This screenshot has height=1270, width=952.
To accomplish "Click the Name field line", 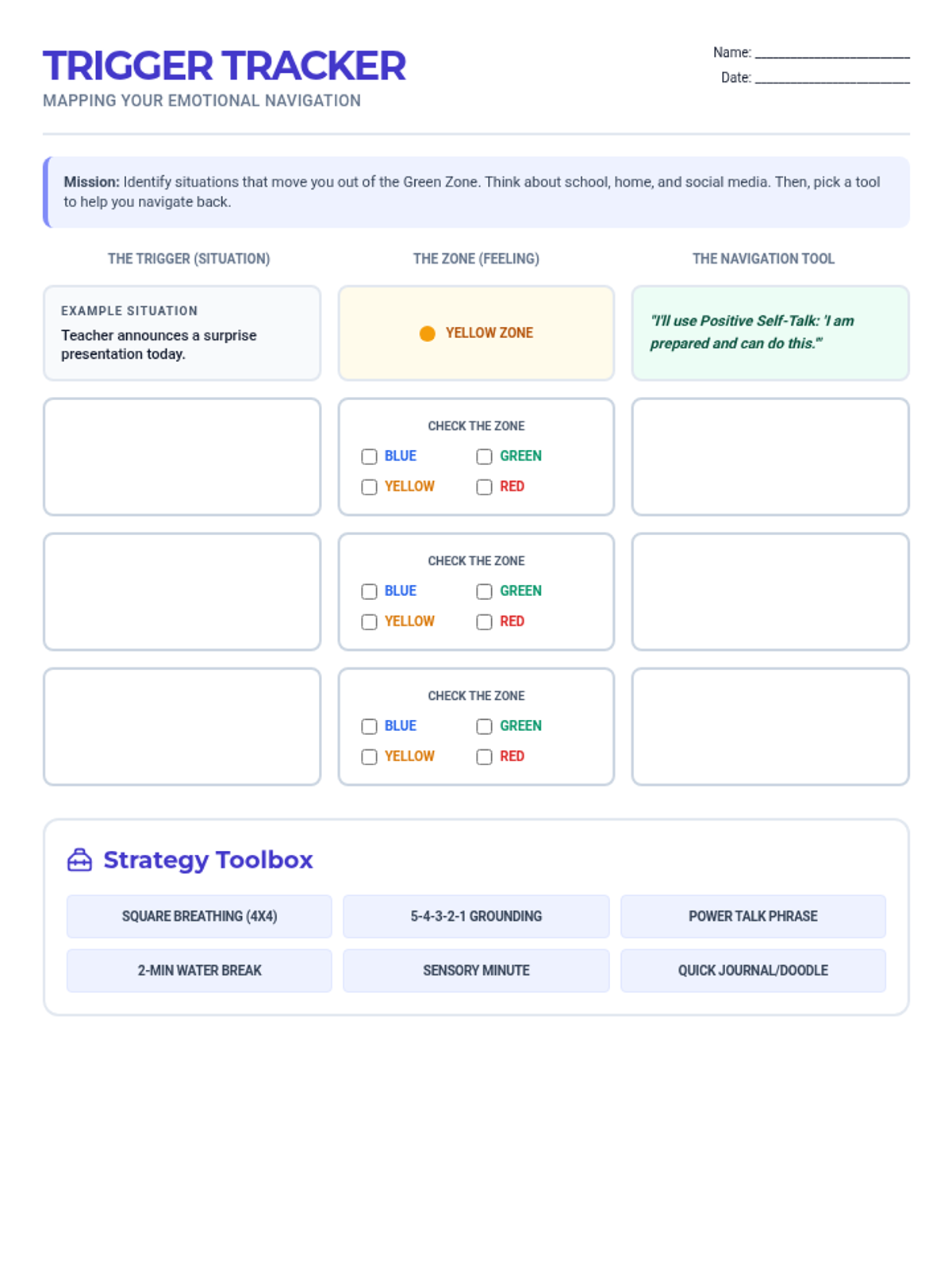I will [831, 52].
